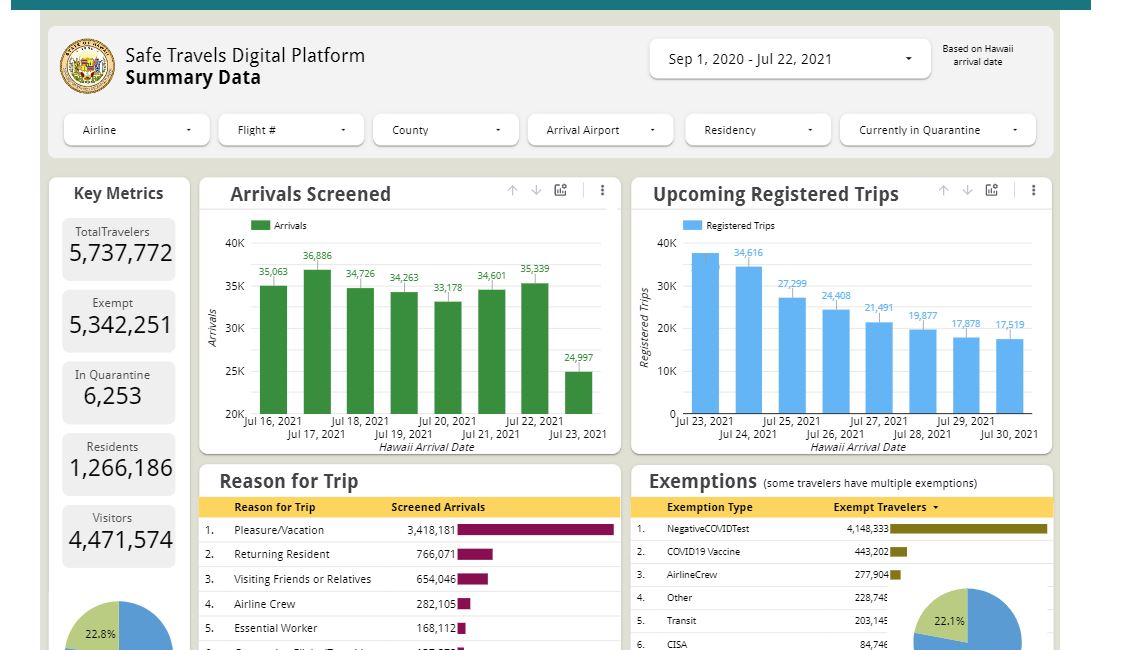Click the 35,063 arrivals bar for Jul 16
This screenshot has width=1141, height=650.
click(274, 350)
